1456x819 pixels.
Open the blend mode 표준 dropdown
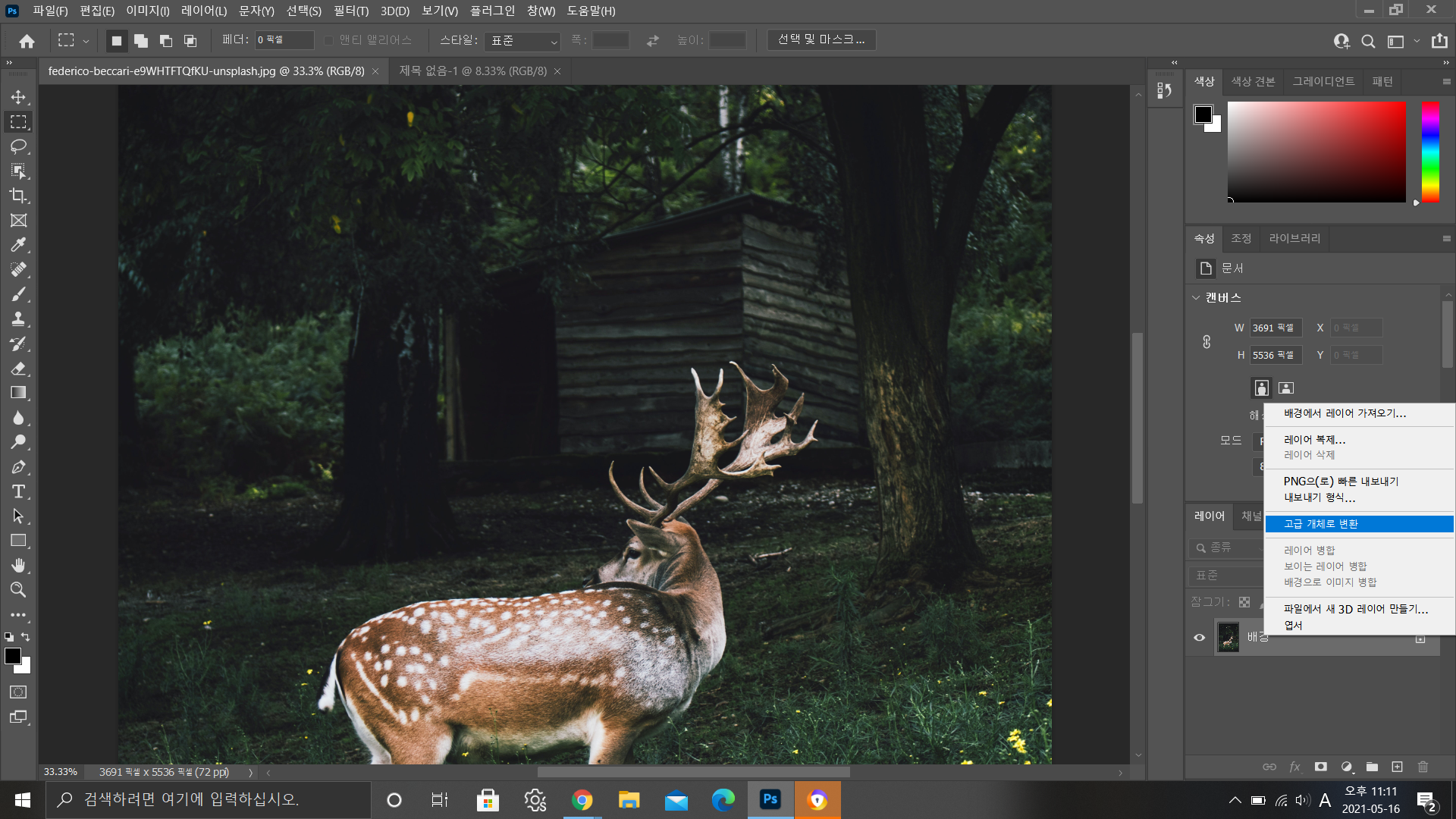coord(1226,576)
